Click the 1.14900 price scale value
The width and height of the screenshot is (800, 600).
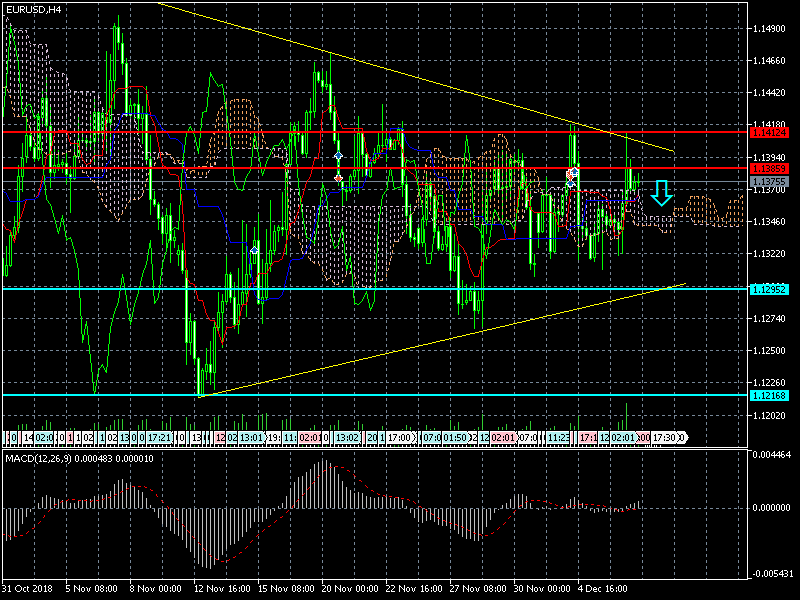pyautogui.click(x=768, y=29)
